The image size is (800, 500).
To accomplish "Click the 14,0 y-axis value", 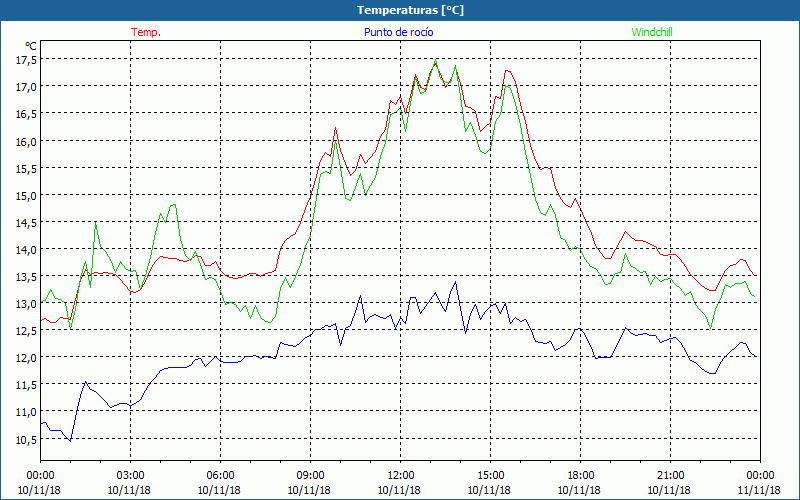I will tap(26, 250).
